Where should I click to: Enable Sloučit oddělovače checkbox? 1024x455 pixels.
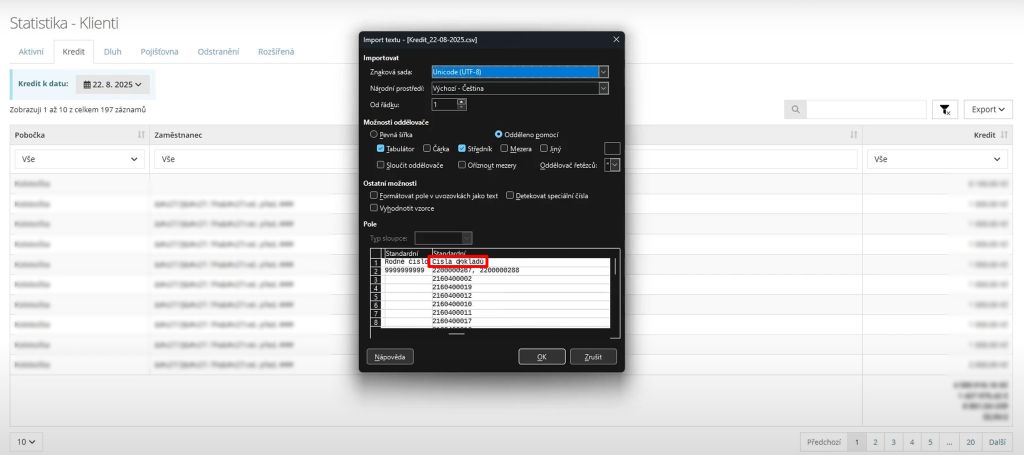(x=381, y=165)
